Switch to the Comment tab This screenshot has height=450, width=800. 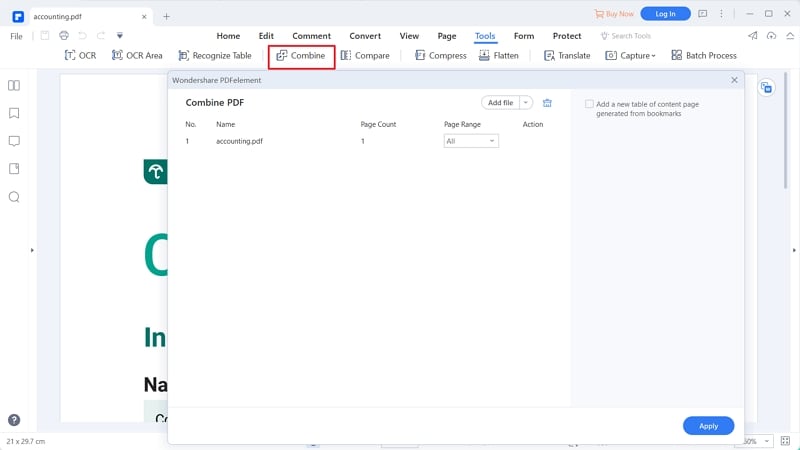coord(311,36)
